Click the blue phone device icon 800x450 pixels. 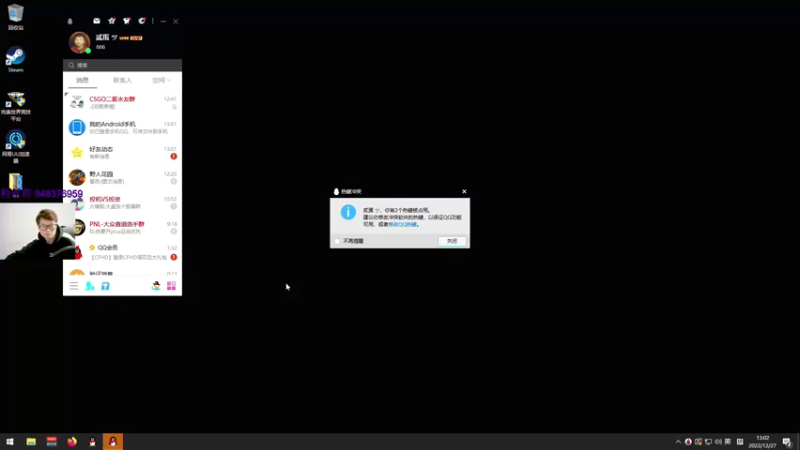point(77,127)
